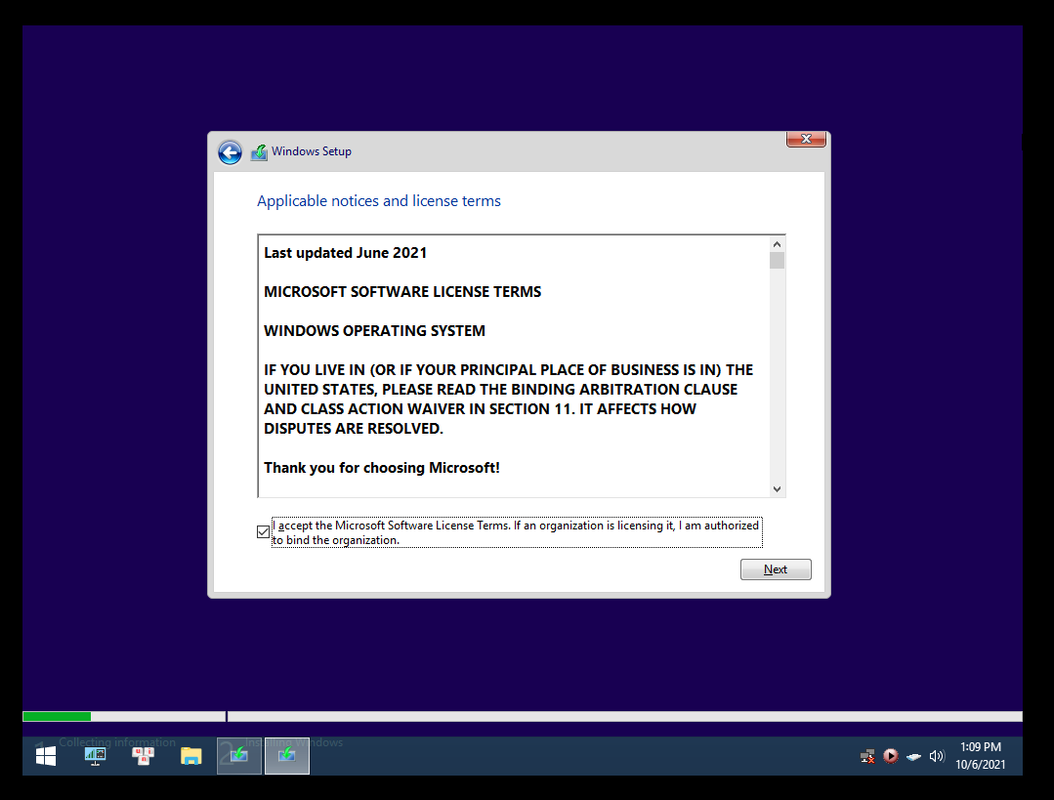This screenshot has height=800, width=1054.
Task: Click the 'Applicable notices and license terms' heading
Action: click(378, 201)
